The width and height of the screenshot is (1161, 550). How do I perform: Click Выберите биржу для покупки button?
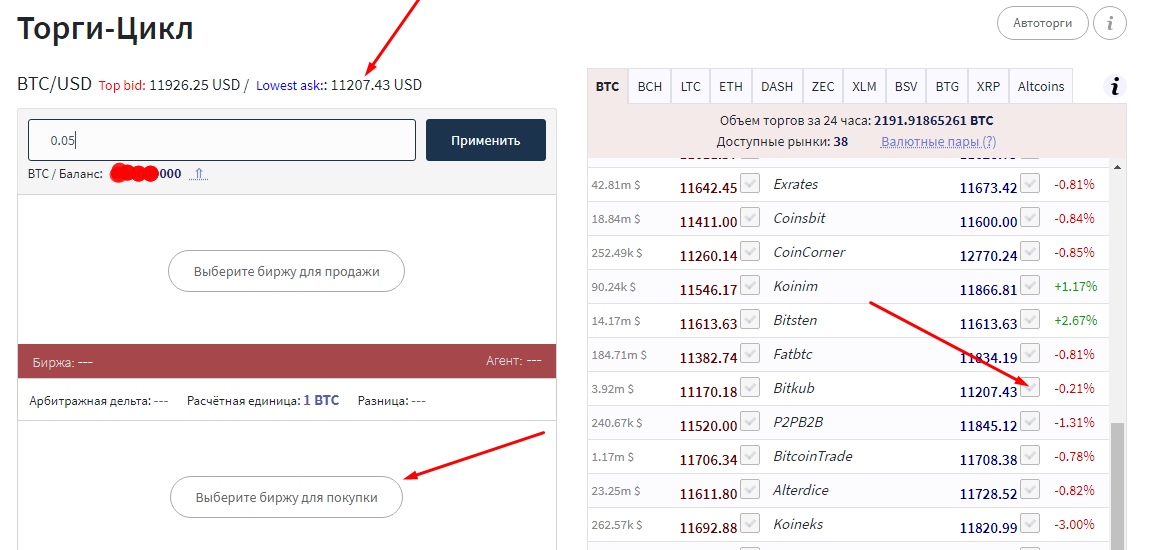(x=287, y=497)
